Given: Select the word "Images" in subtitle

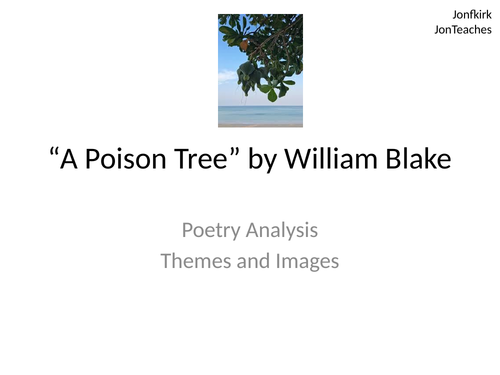Looking at the screenshot, I should (x=307, y=261).
